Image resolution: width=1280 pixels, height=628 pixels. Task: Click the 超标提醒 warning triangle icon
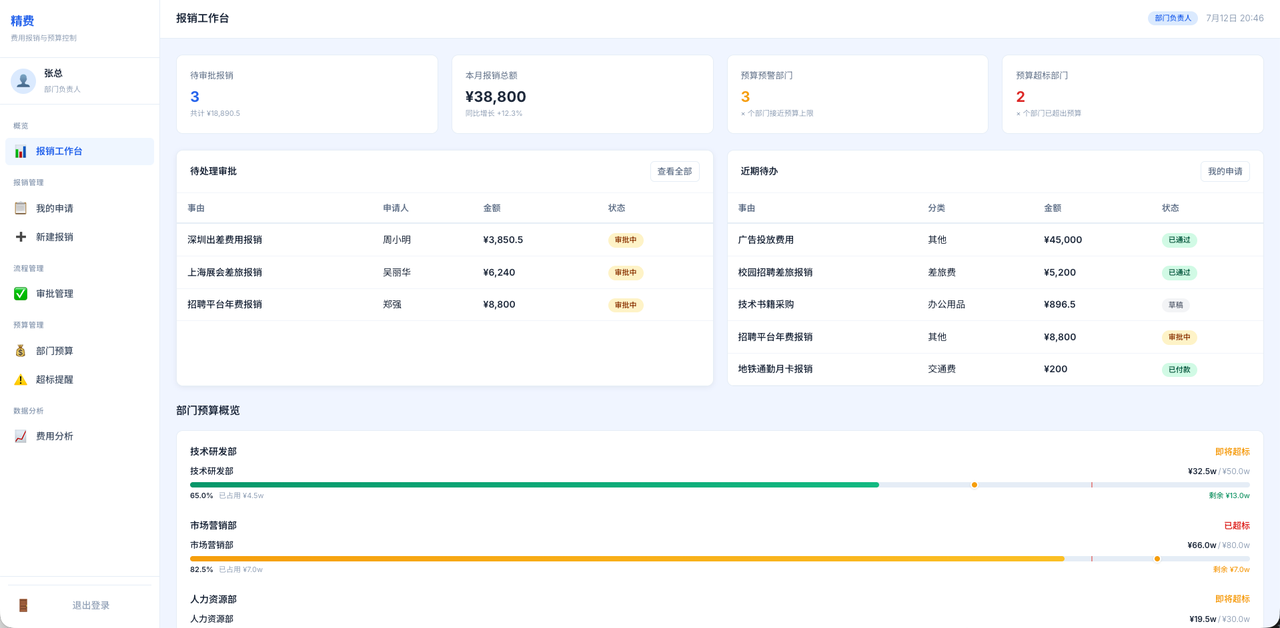(x=20, y=380)
